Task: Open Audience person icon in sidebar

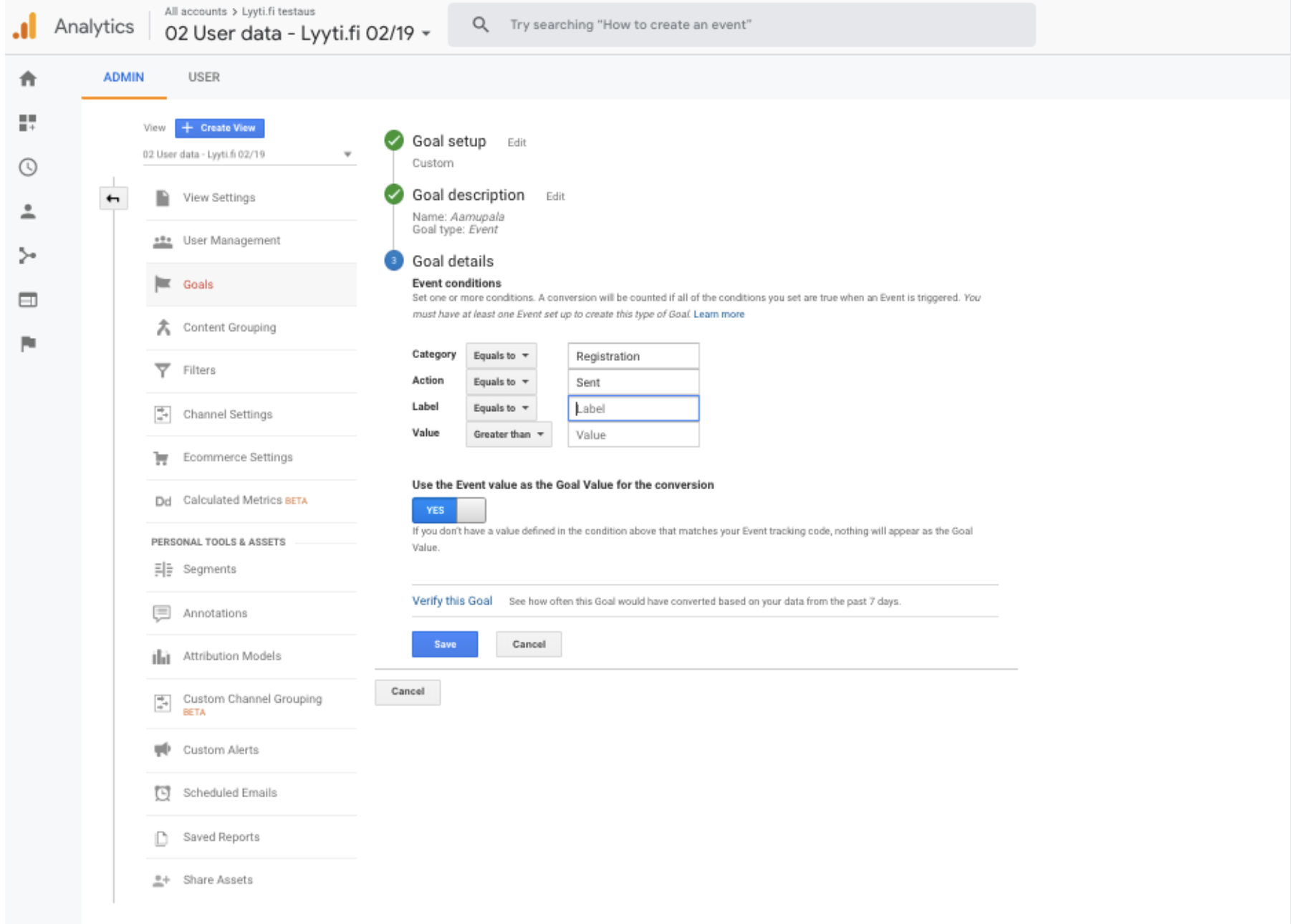Action: pos(28,212)
